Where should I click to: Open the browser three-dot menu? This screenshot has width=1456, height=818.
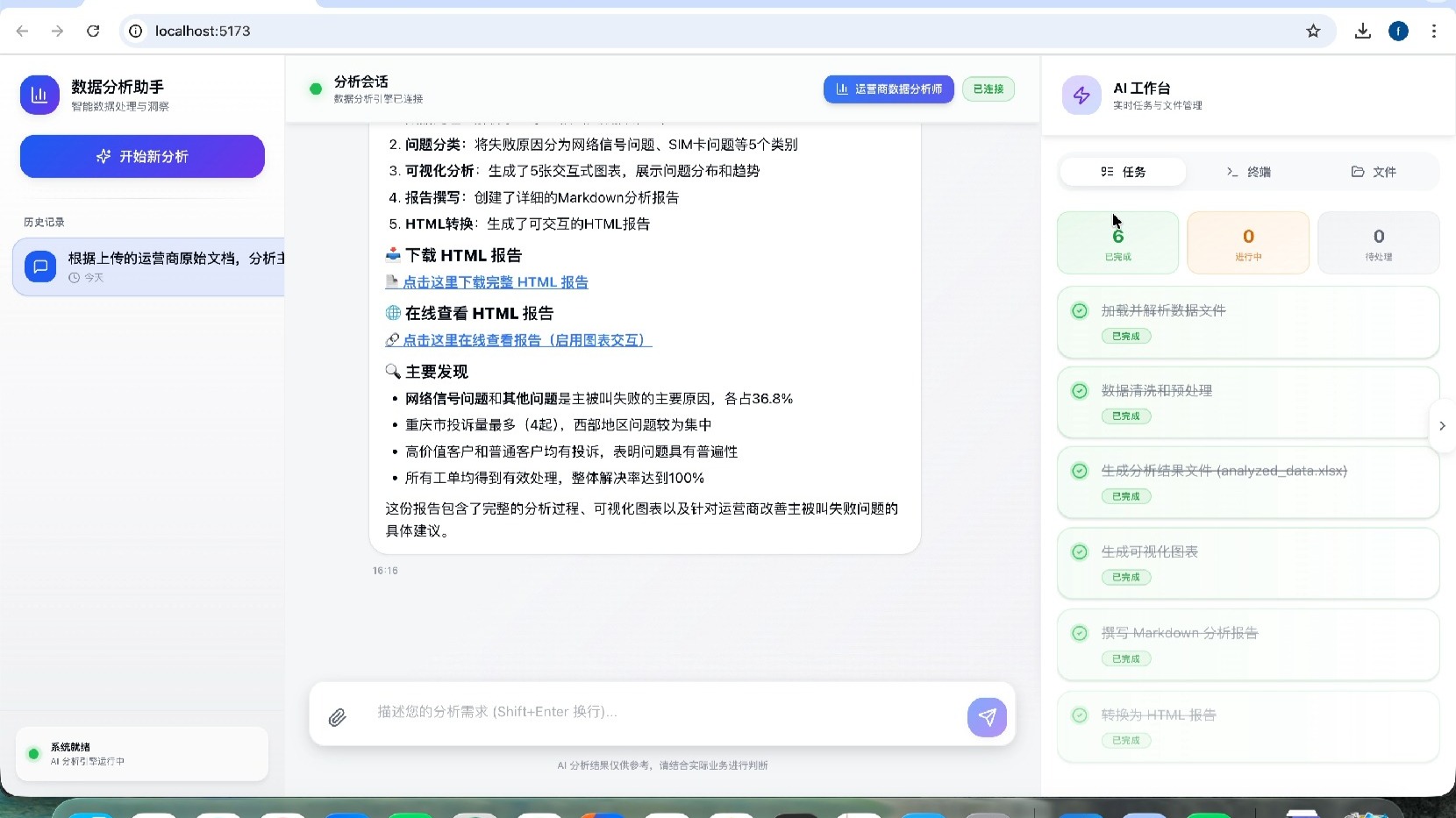(1434, 31)
